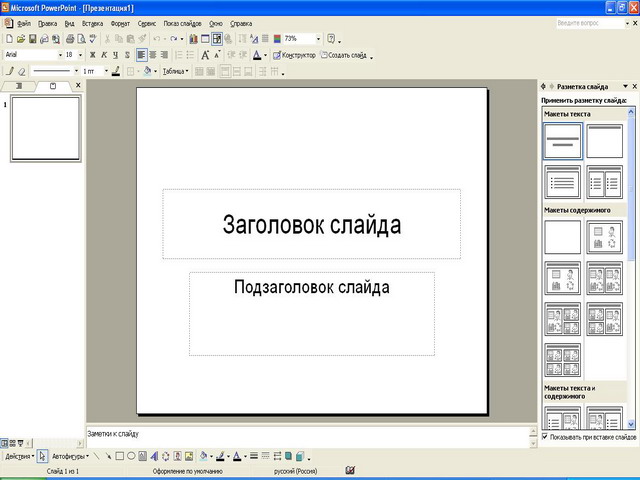
Task: Open the Действия dropdown menu
Action: point(20,456)
